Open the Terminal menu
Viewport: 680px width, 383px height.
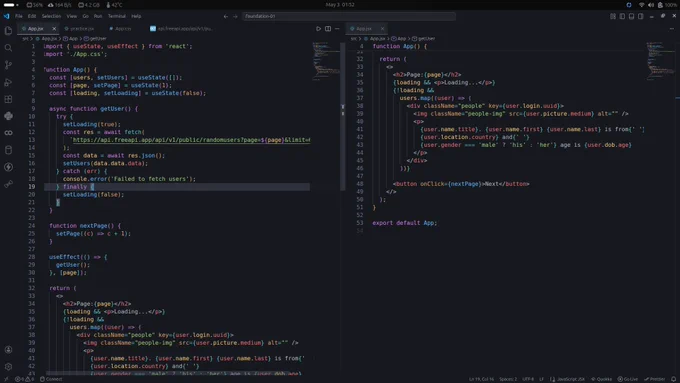point(117,16)
